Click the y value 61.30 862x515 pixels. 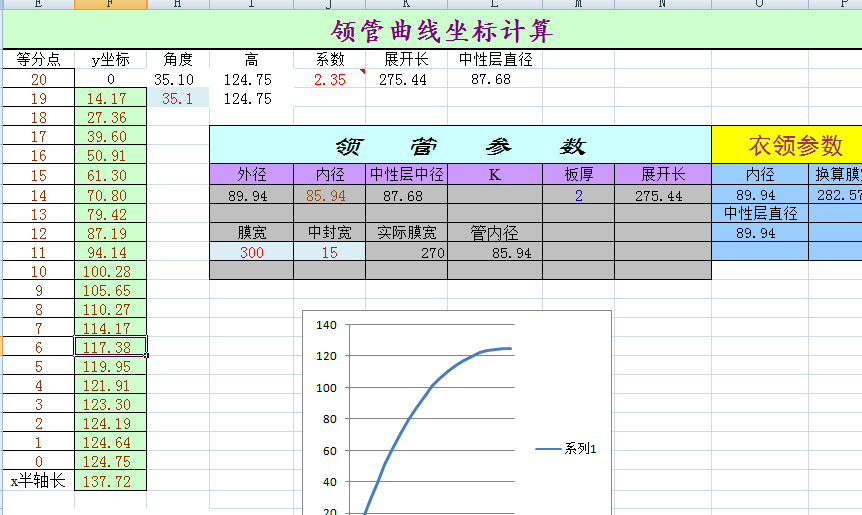tap(110, 175)
